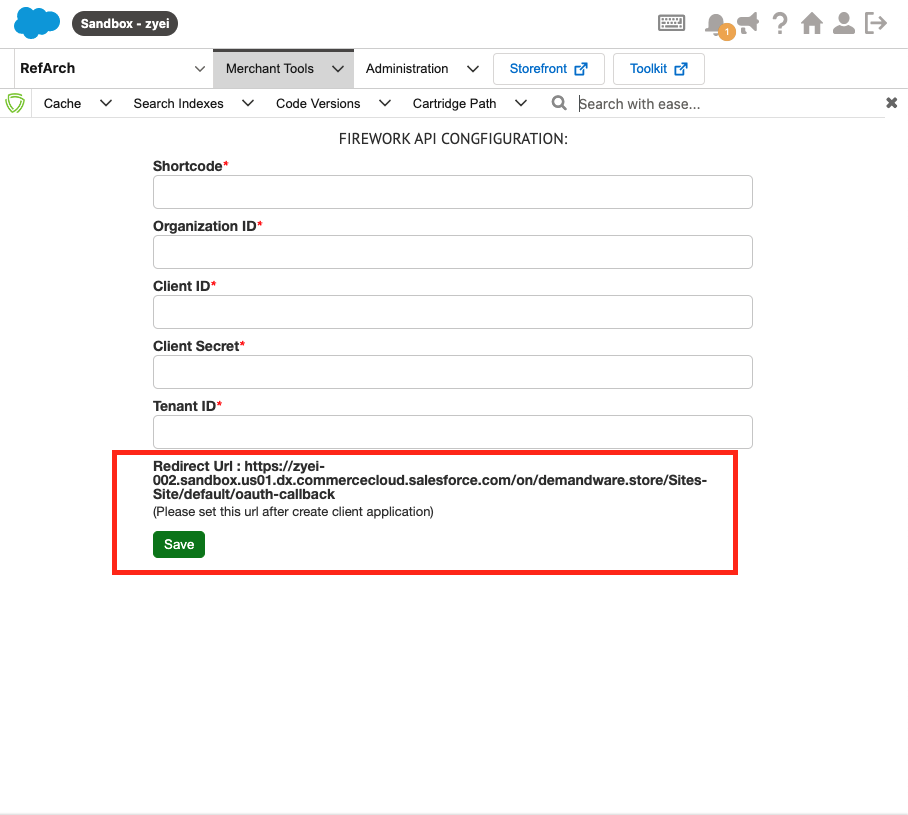Image resolution: width=908 pixels, height=815 pixels.
Task: Open the keyboard shortcuts icon
Action: tap(671, 23)
